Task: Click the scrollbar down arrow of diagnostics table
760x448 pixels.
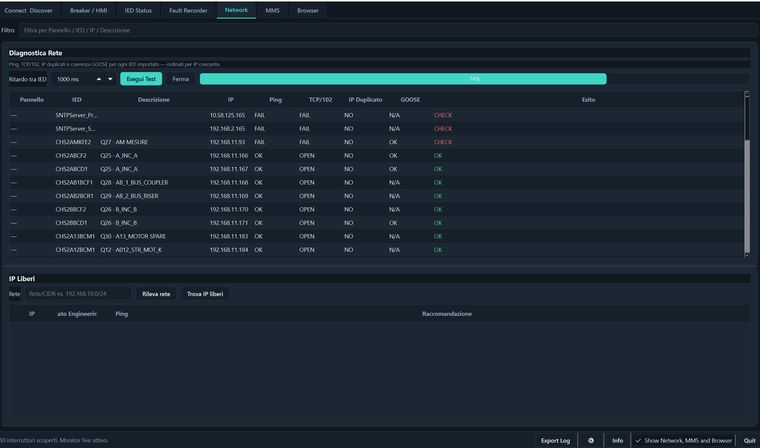Action: pos(747,255)
